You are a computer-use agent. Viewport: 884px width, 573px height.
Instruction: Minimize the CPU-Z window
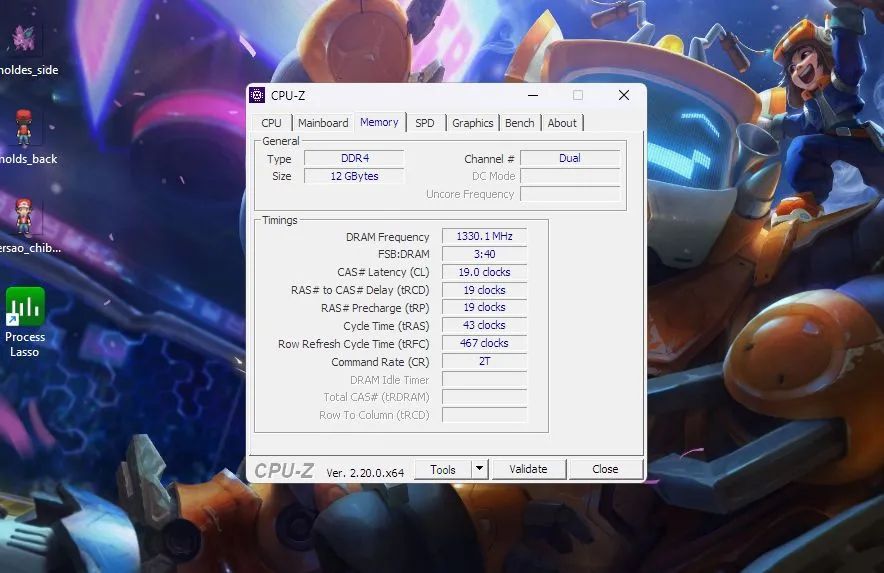(533, 95)
